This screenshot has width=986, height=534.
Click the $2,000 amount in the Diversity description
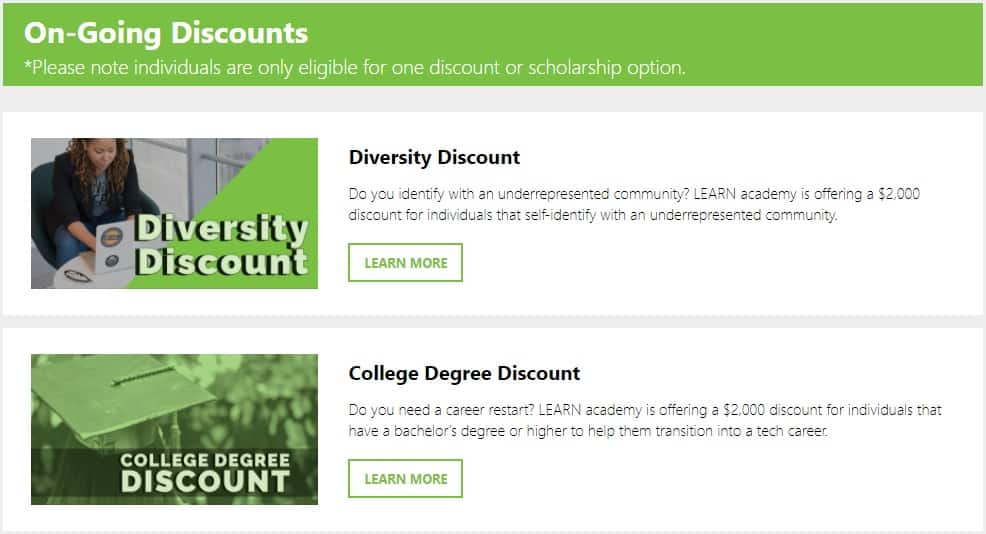click(x=899, y=194)
